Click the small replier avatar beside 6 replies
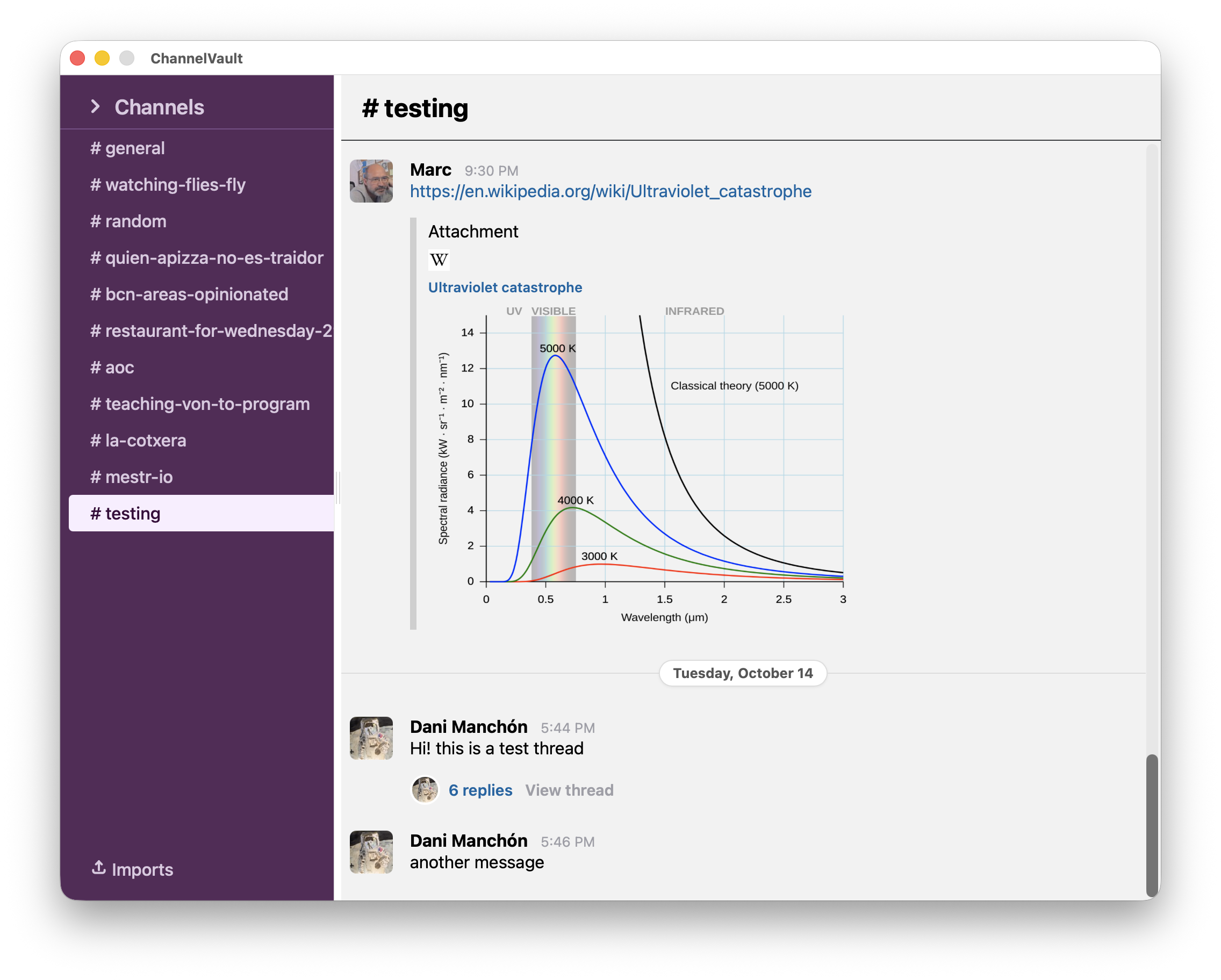The image size is (1221, 980). click(x=425, y=790)
